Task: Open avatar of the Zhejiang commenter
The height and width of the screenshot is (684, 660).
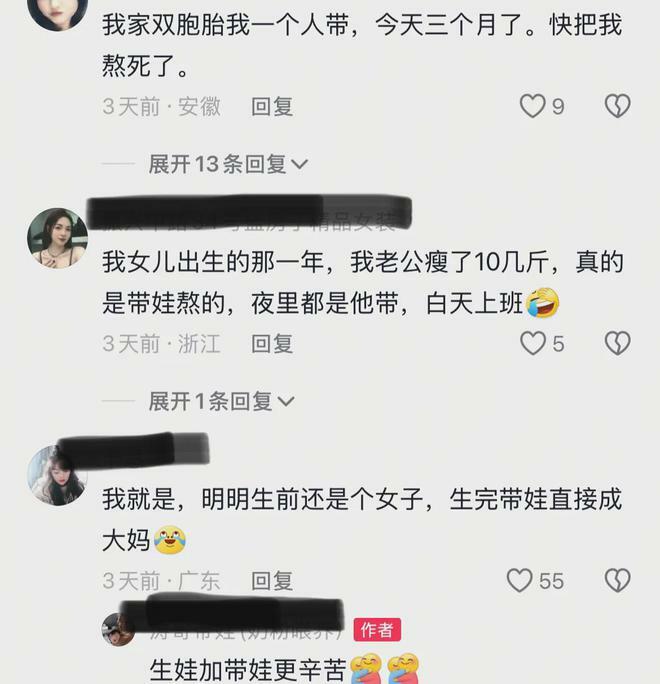Action: 58,238
